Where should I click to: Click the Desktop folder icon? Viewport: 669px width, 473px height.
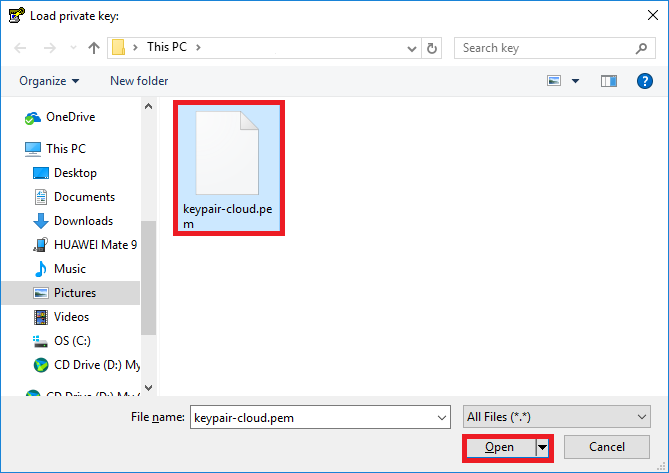[41, 173]
